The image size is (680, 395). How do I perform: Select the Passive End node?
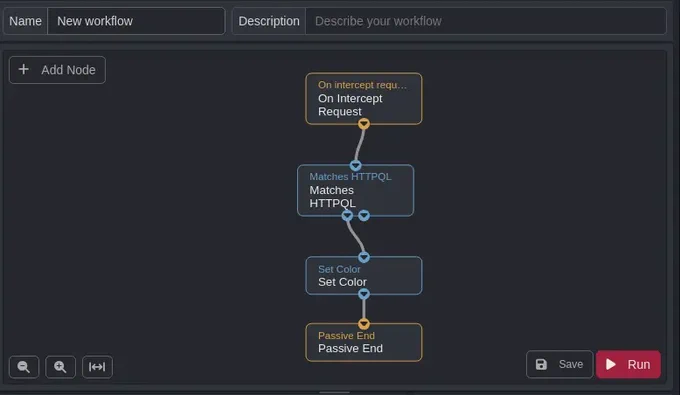tap(363, 342)
